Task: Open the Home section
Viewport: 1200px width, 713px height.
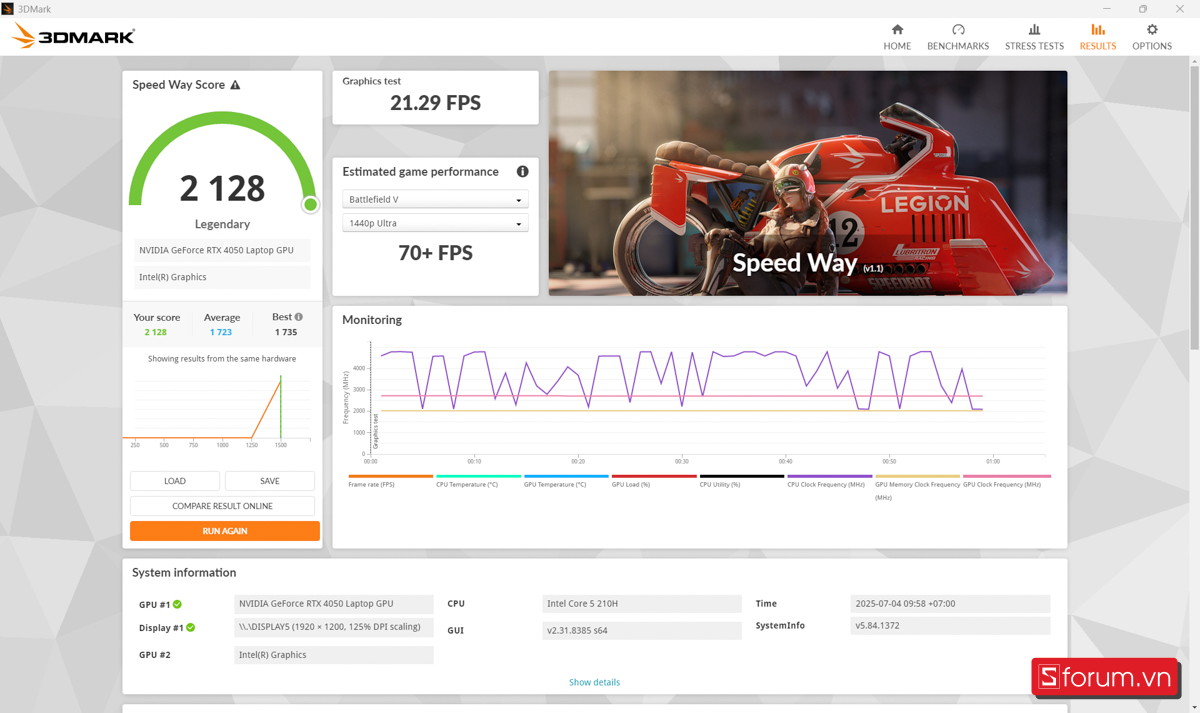Action: pyautogui.click(x=897, y=37)
